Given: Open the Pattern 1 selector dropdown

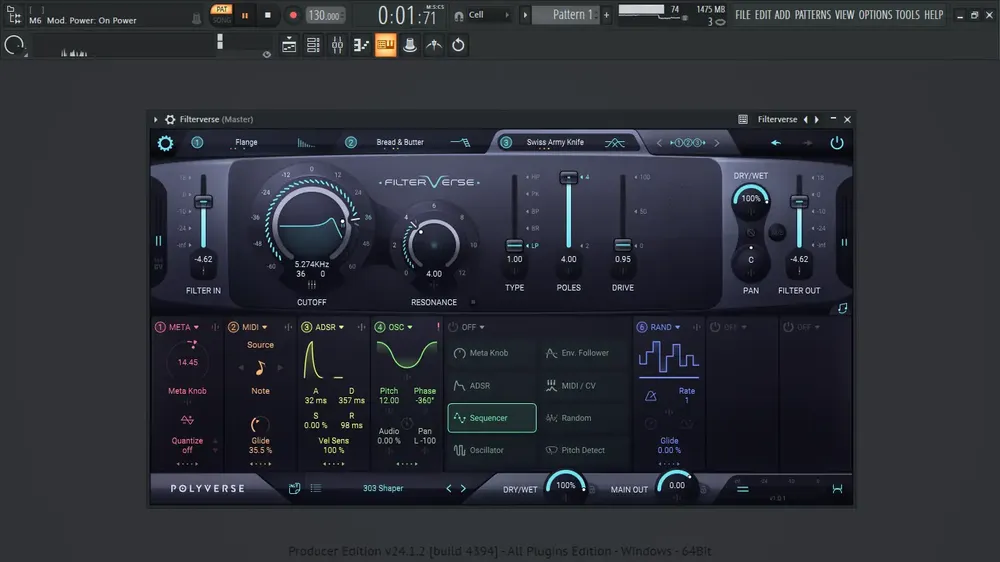Looking at the screenshot, I should [x=572, y=15].
